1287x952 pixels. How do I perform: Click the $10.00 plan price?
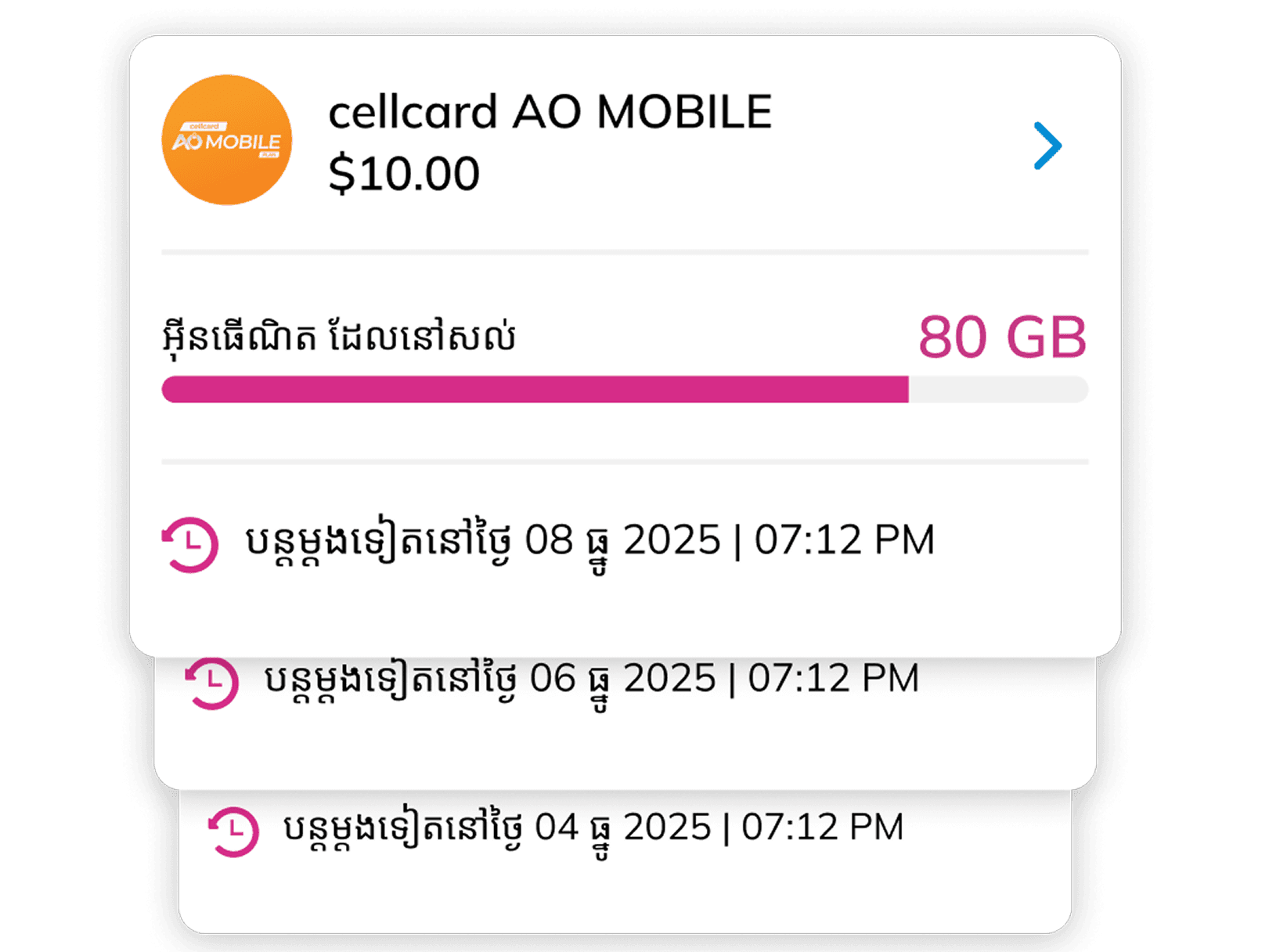(x=403, y=173)
